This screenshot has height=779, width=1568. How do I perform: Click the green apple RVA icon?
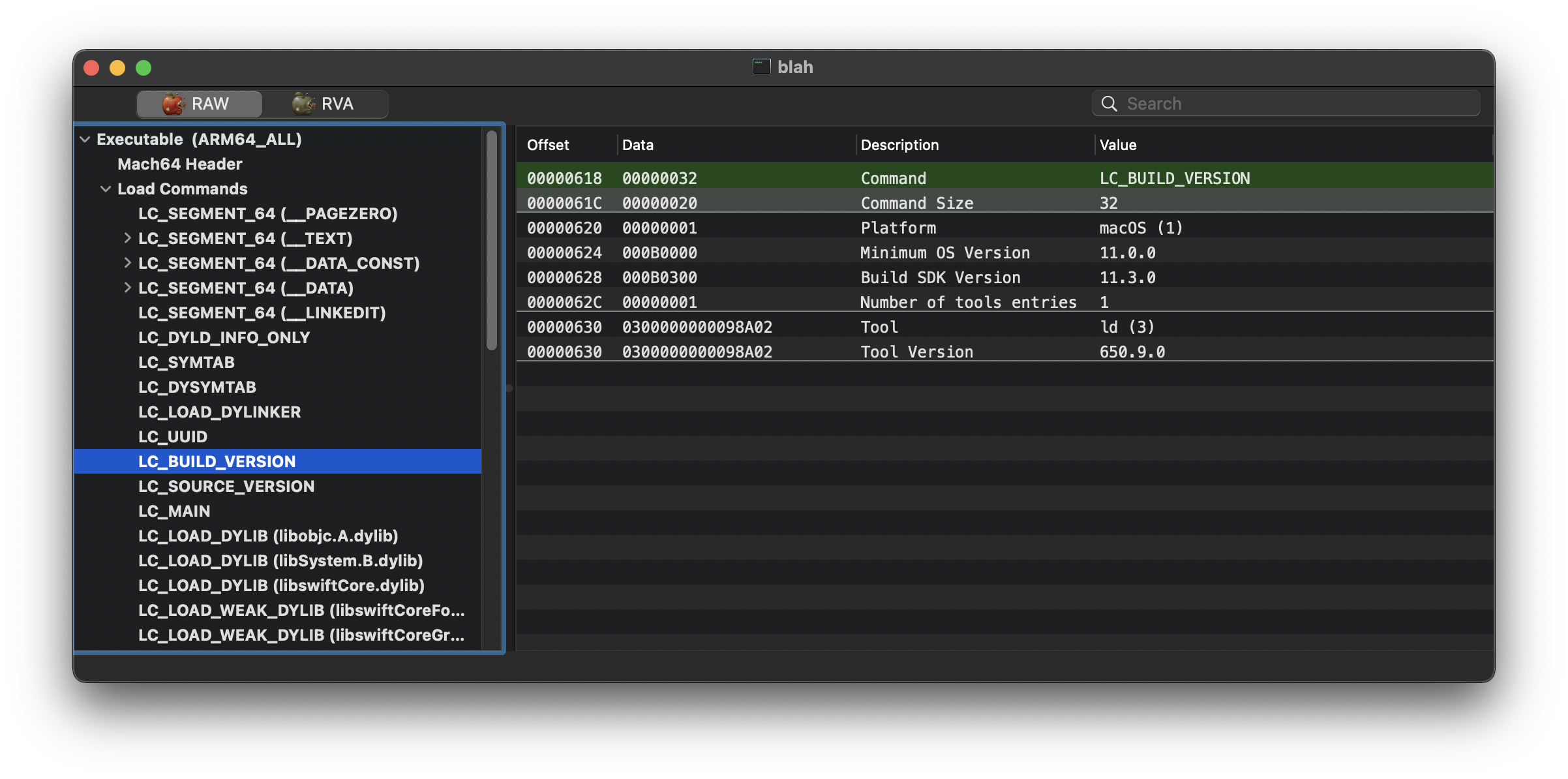click(303, 104)
